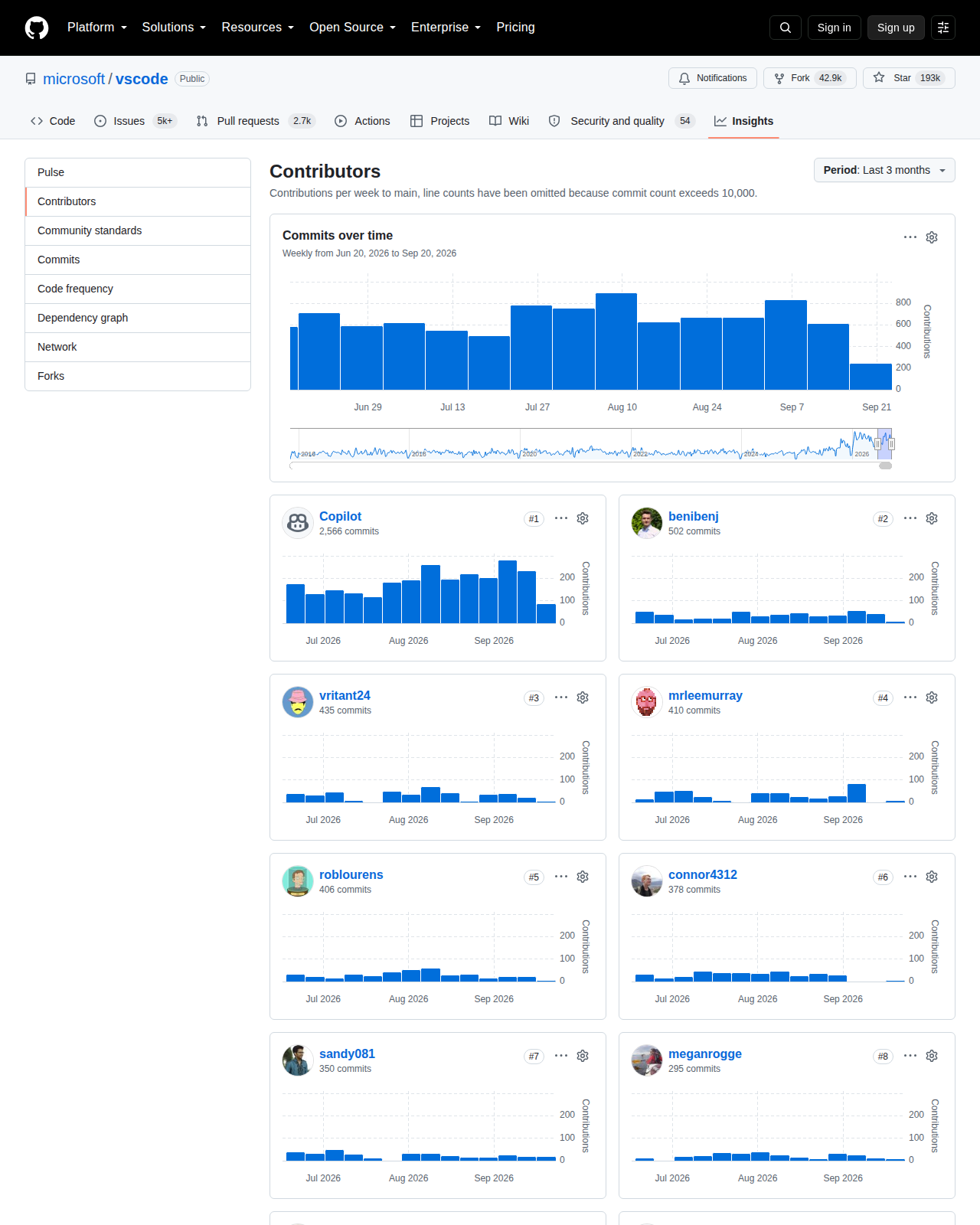Open Code frequency in the sidebar
980x1225 pixels.
coord(138,289)
